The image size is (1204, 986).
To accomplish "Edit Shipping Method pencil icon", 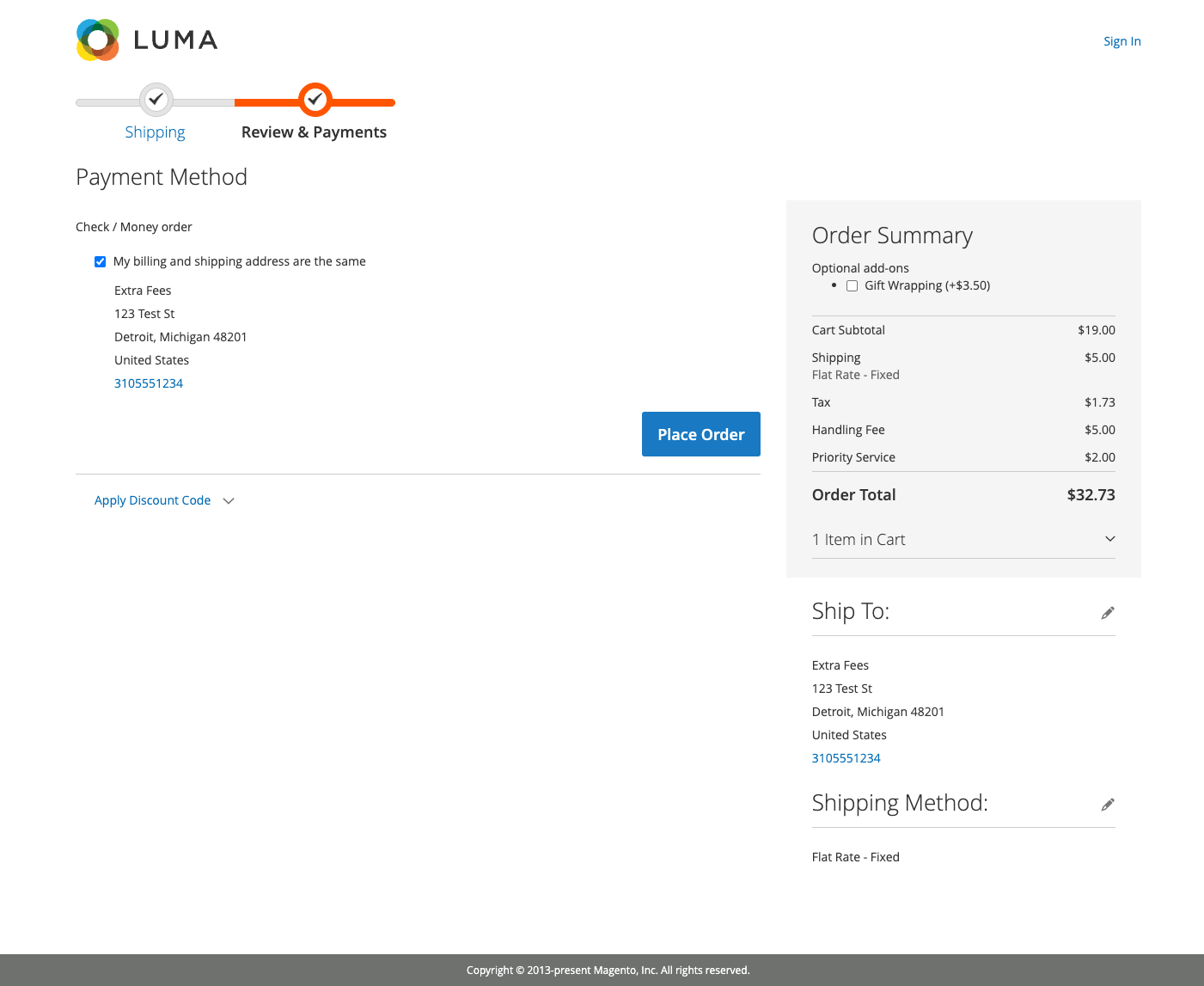I will coord(1108,805).
